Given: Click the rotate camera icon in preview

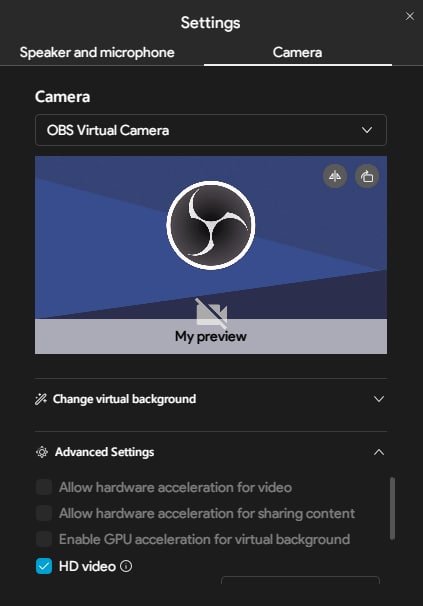Looking at the screenshot, I should 367,176.
